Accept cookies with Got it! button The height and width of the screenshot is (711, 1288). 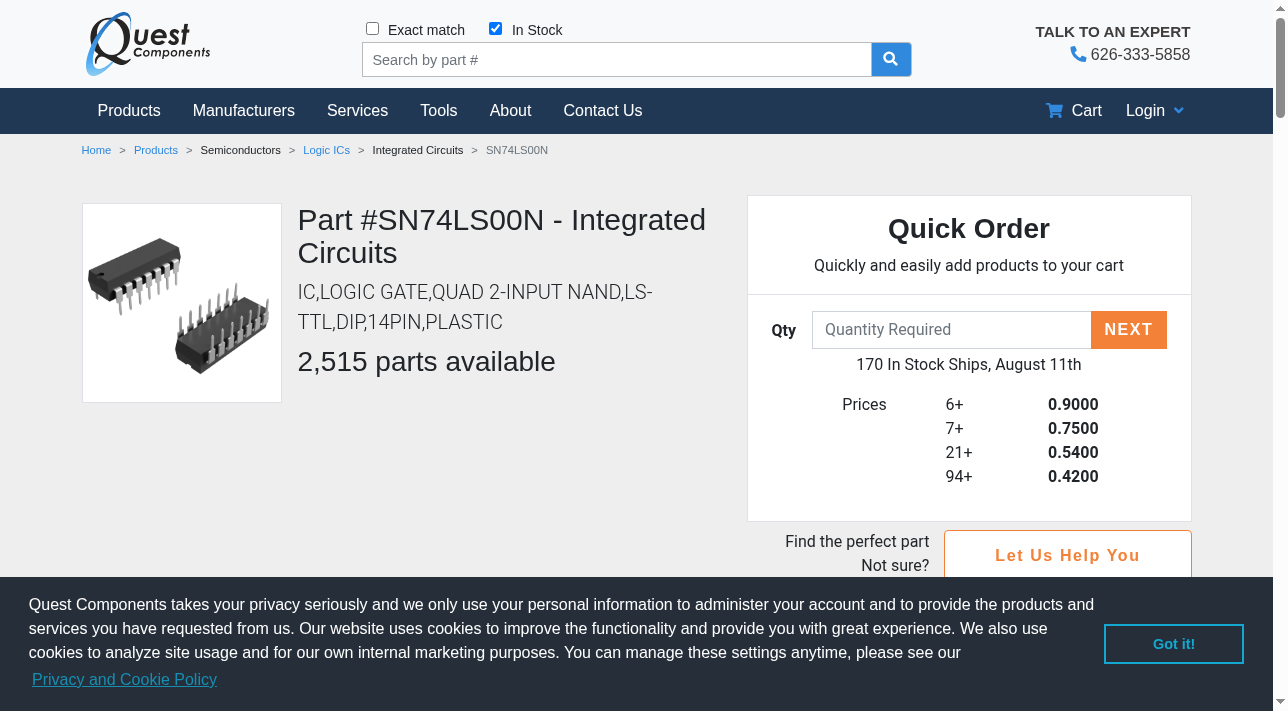click(1174, 644)
